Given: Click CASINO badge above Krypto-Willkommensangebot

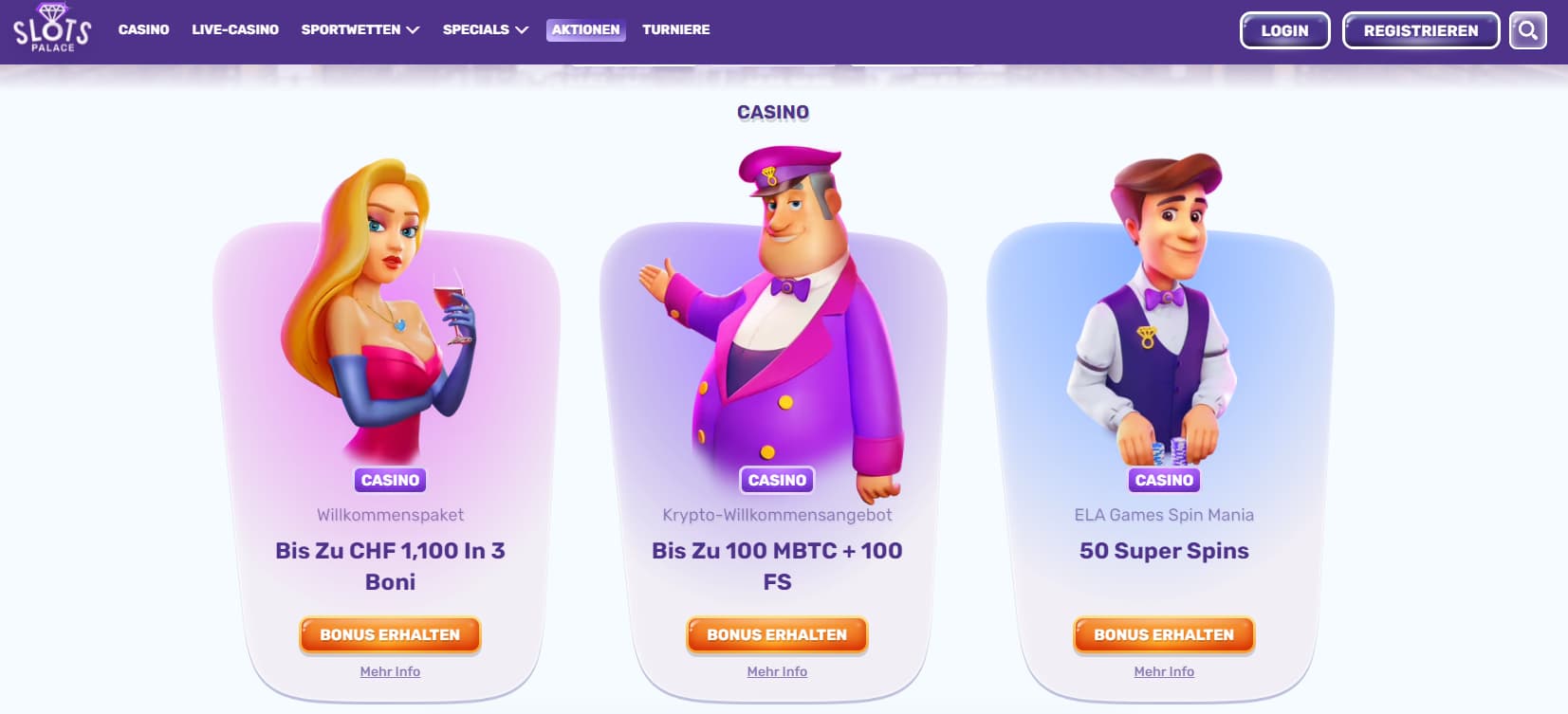Looking at the screenshot, I should (x=777, y=480).
